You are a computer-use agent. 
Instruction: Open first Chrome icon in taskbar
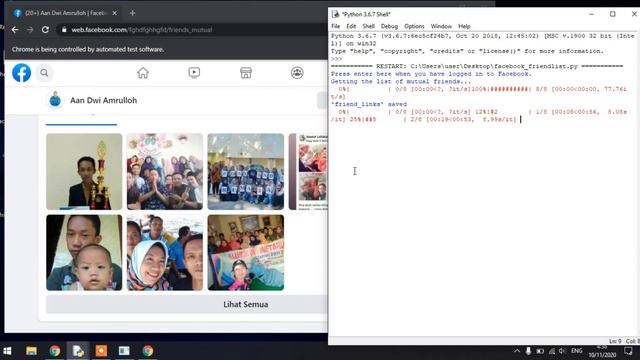click(55, 351)
